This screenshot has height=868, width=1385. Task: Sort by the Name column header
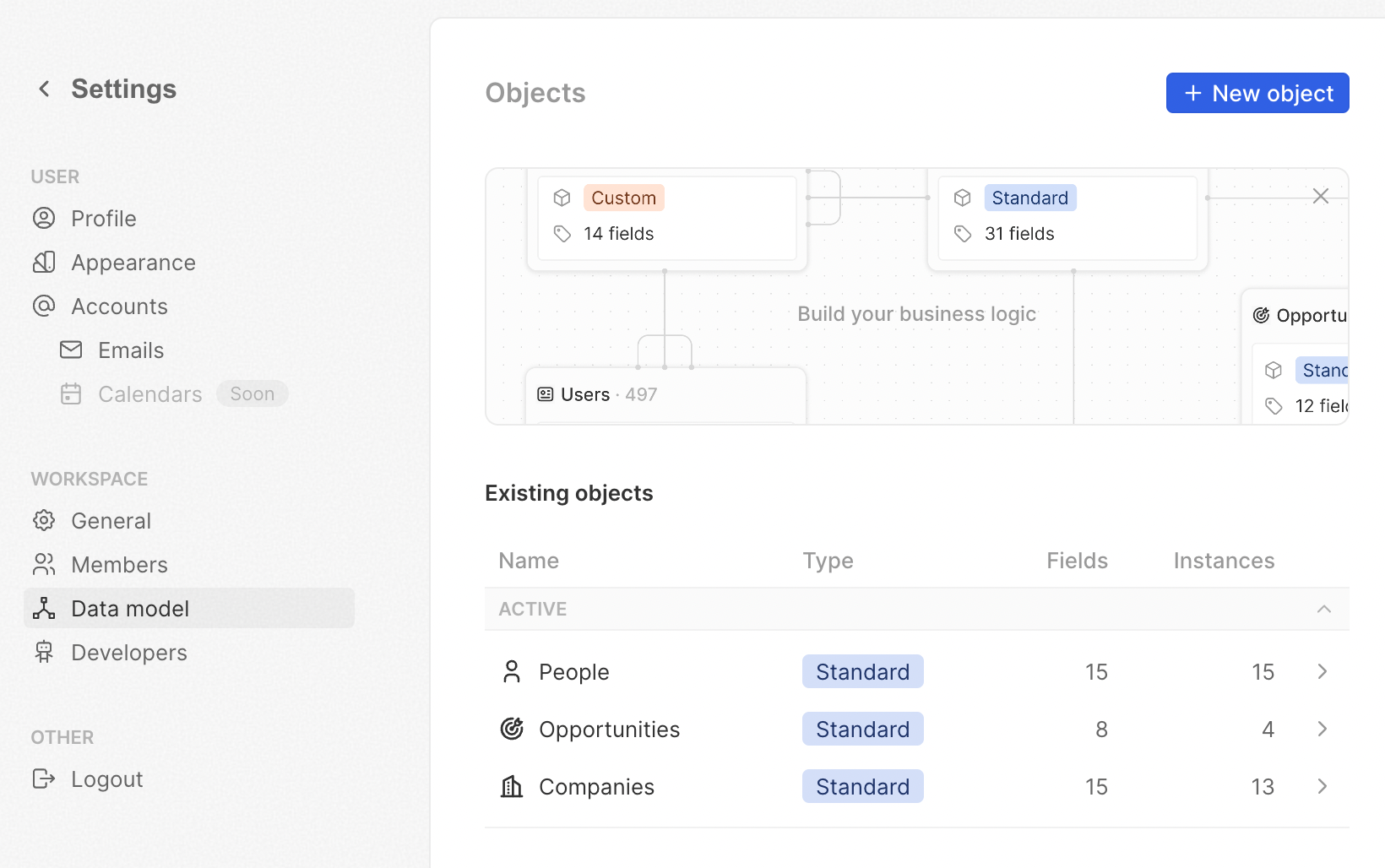point(529,561)
